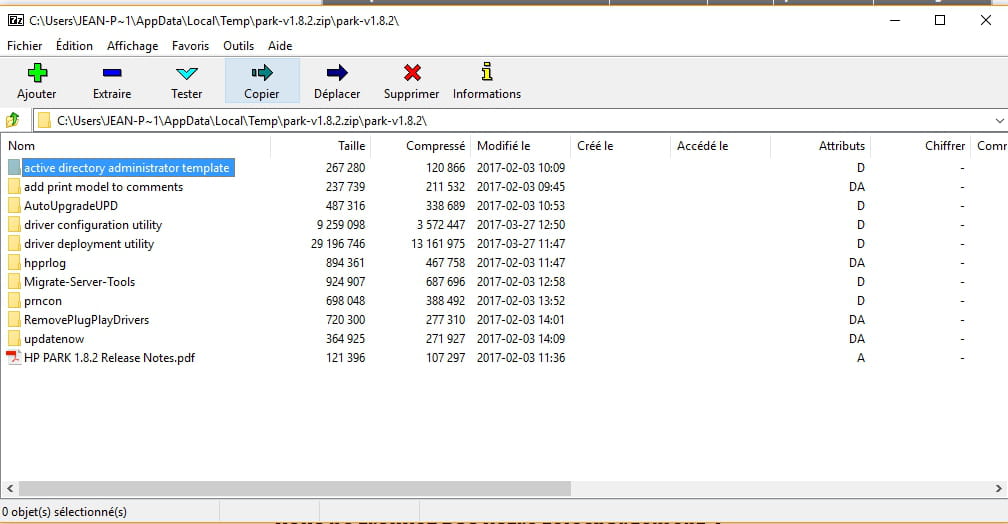The width and height of the screenshot is (1008, 524).
Task: Click the Supprimer red X icon
Action: click(412, 73)
